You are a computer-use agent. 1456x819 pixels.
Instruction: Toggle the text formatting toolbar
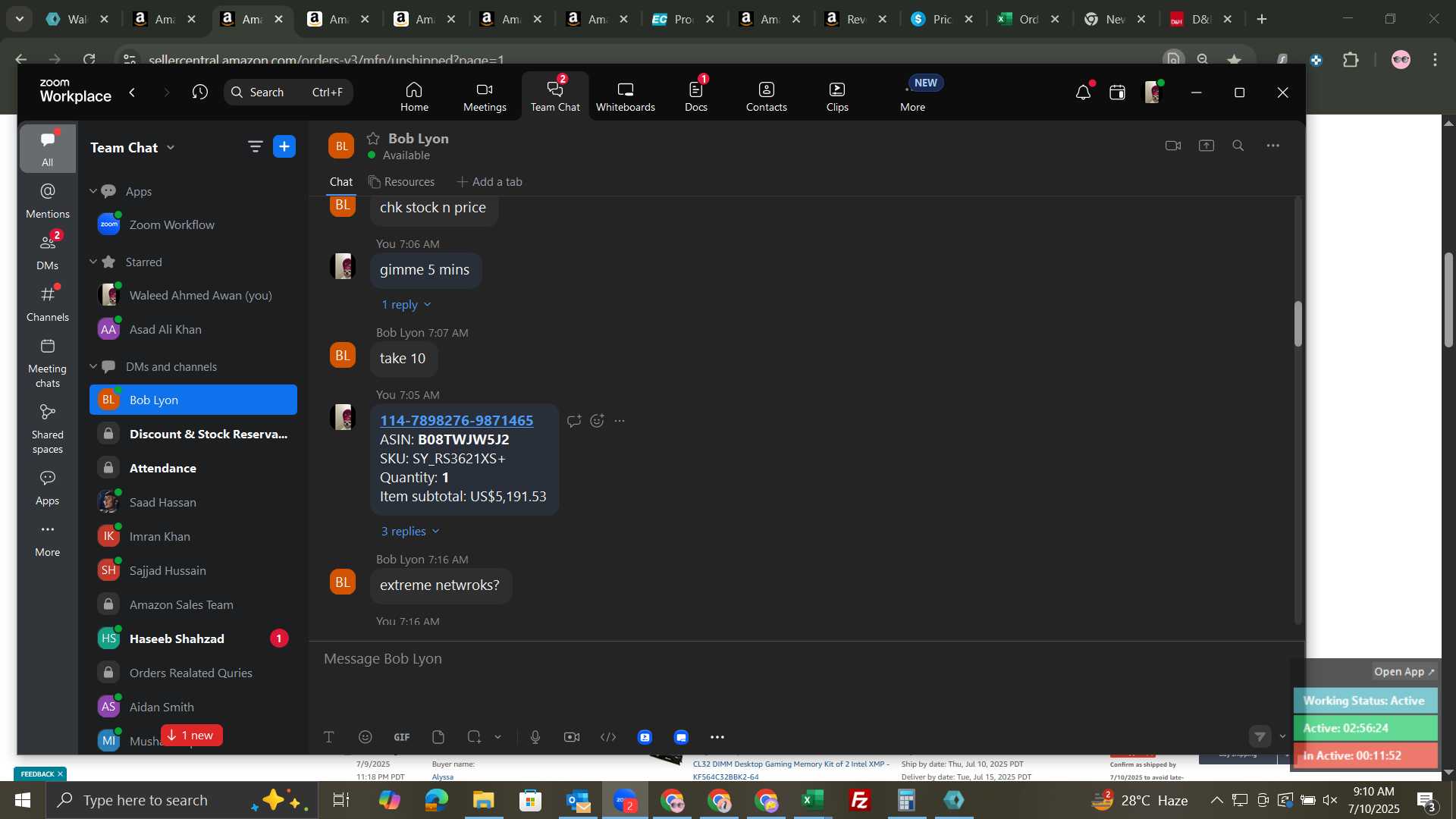tap(329, 737)
